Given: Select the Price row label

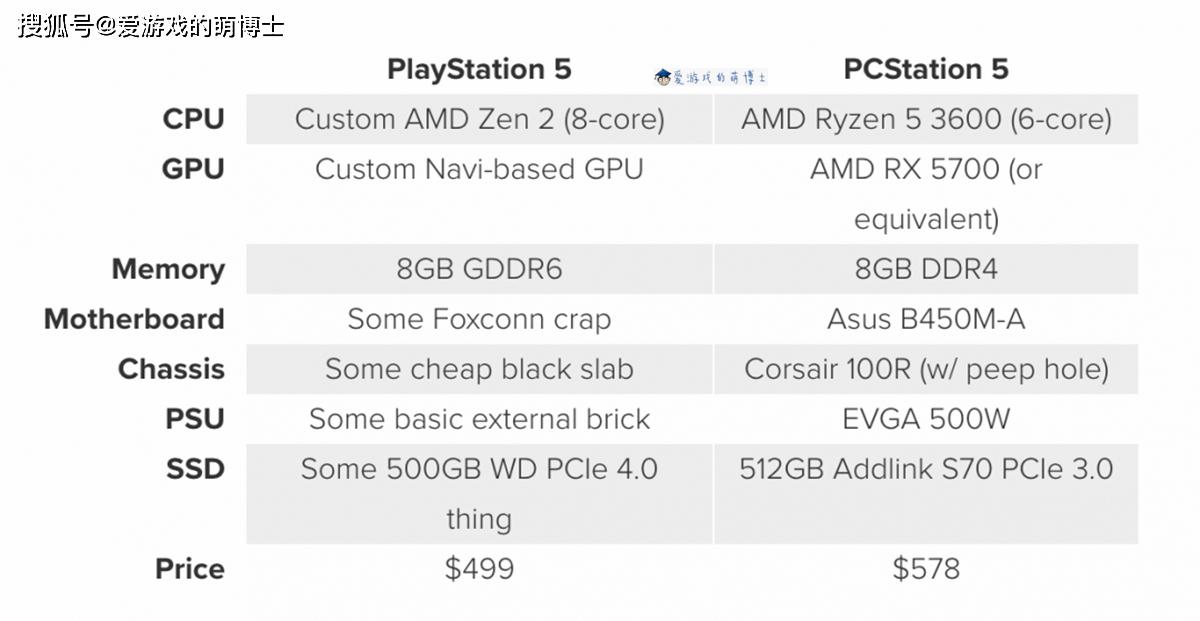Looking at the screenshot, I should click(190, 569).
